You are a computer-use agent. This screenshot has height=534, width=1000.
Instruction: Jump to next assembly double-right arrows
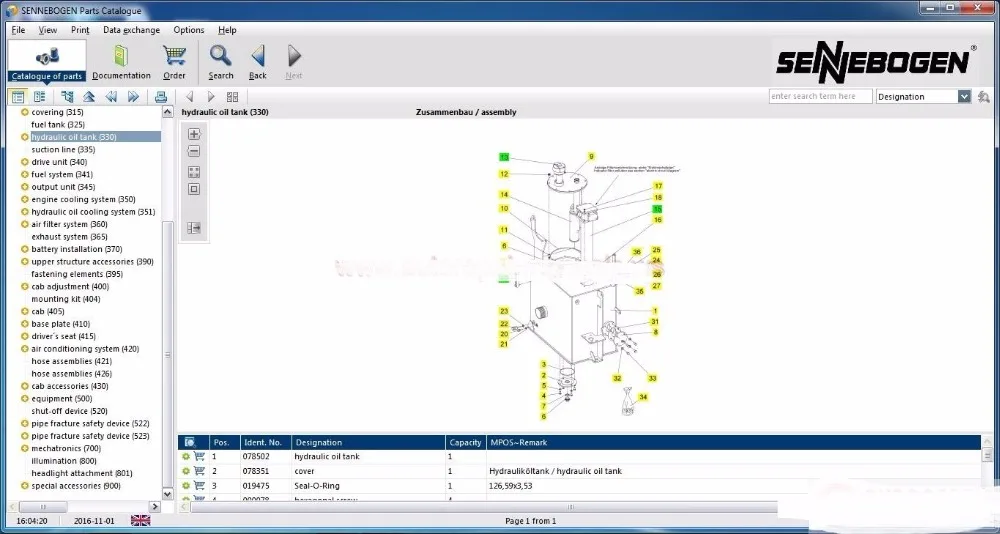(133, 97)
